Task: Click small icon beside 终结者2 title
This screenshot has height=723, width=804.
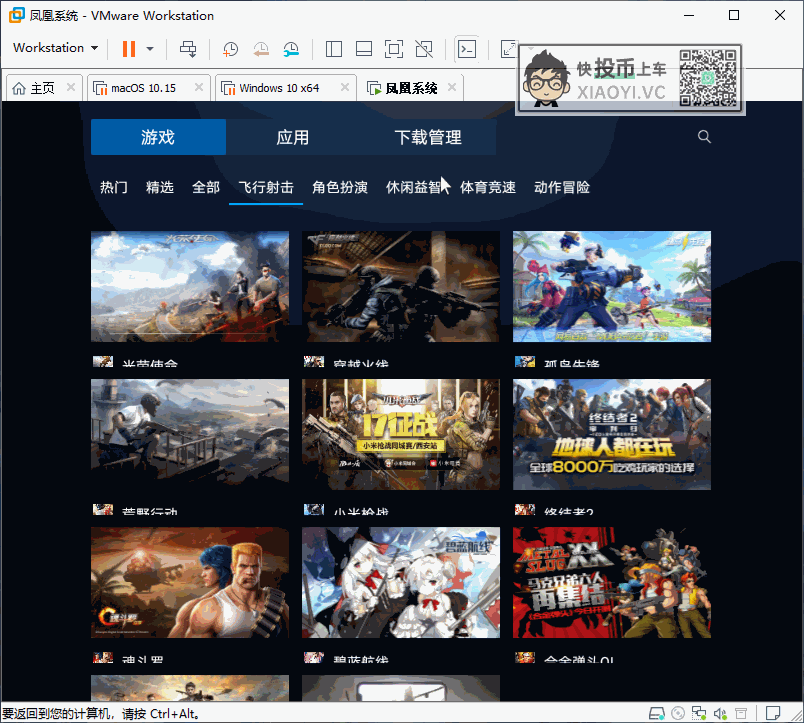Action: click(525, 509)
